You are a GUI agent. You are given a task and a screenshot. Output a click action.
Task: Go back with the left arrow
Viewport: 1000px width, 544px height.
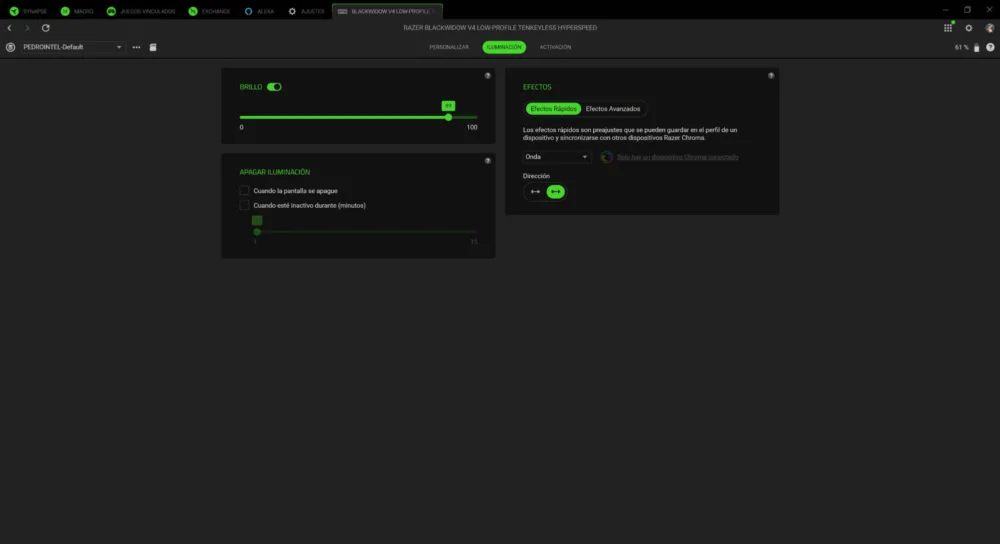click(x=10, y=28)
